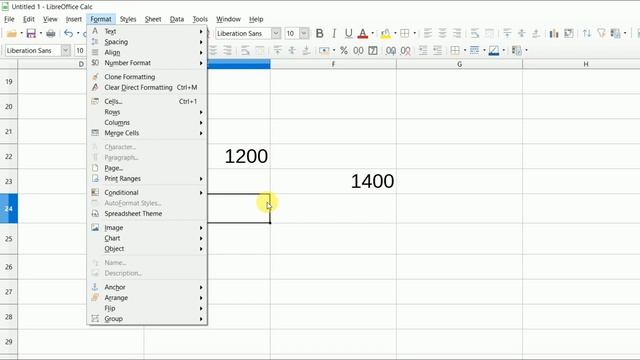Click the Format as Date calendar icon

coord(373,51)
